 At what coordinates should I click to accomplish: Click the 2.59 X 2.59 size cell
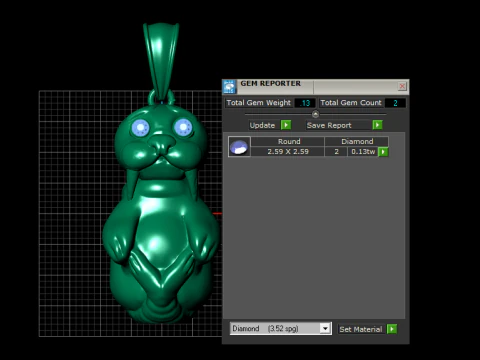click(x=288, y=152)
